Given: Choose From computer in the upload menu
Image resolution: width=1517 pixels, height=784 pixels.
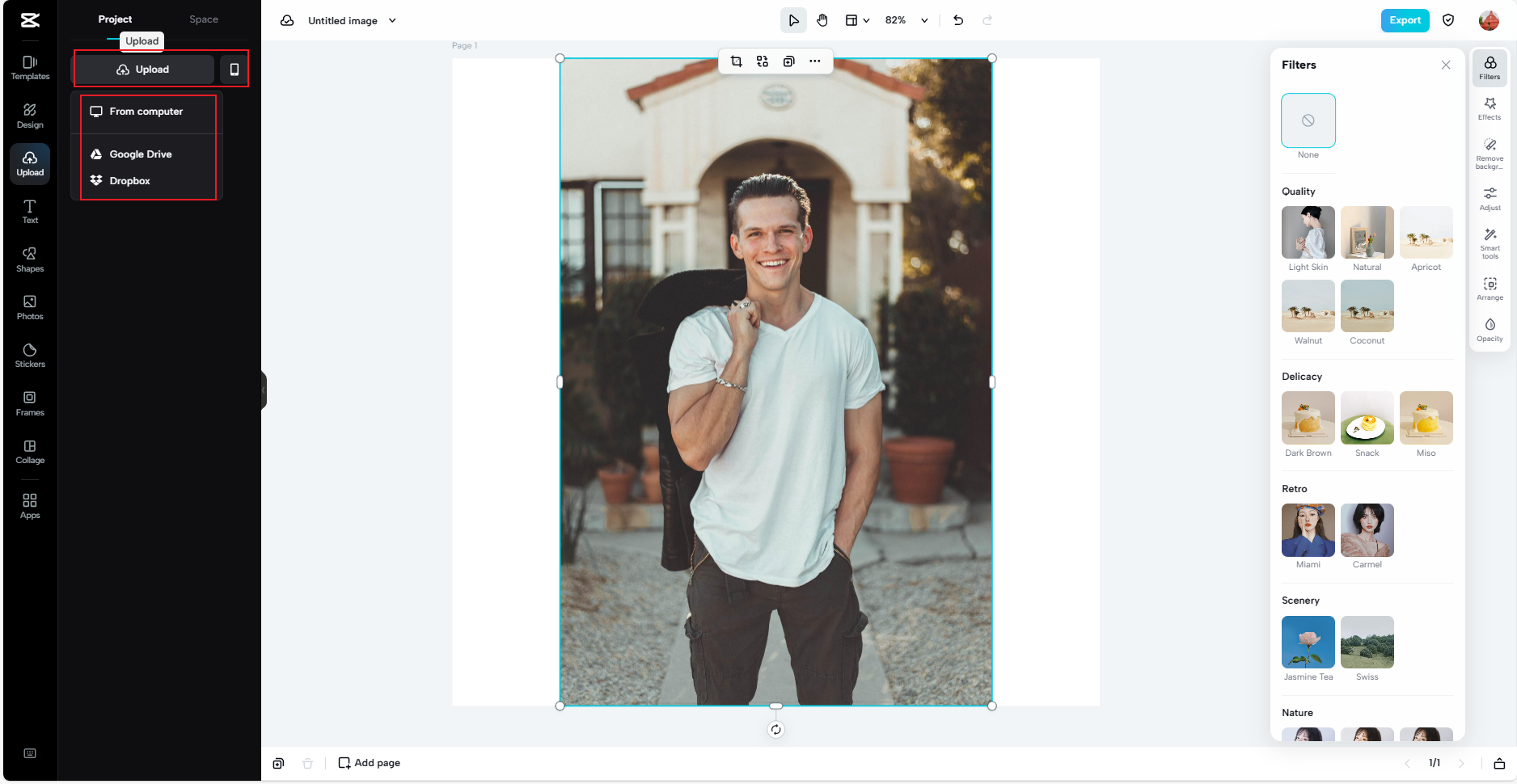Looking at the screenshot, I should click(x=146, y=112).
